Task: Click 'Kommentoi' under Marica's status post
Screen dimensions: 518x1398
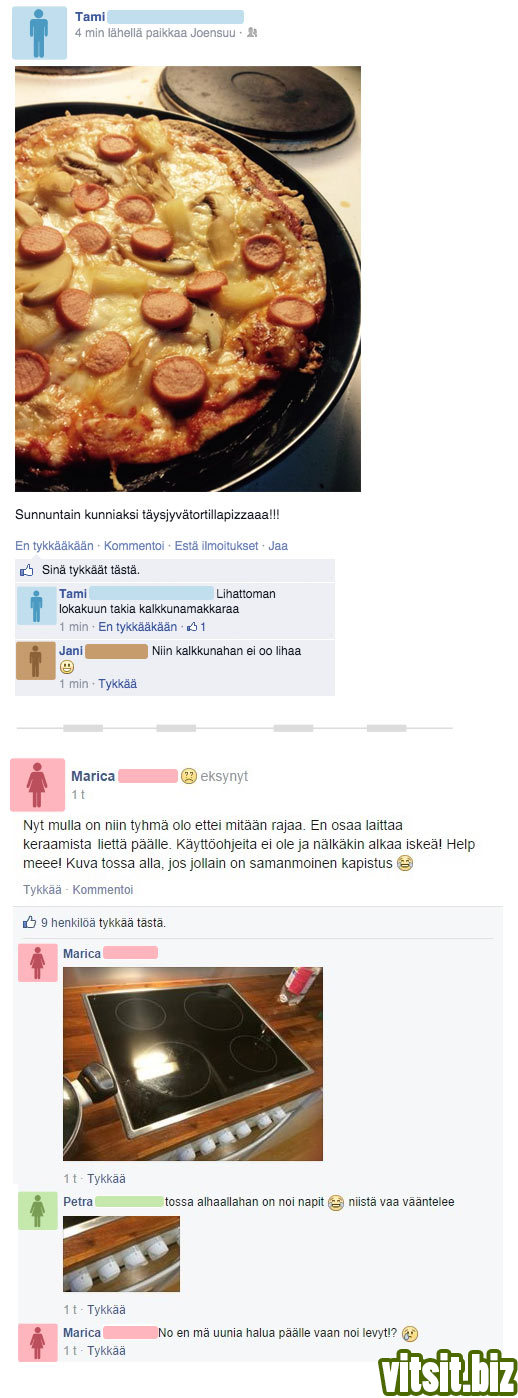Action: [103, 889]
